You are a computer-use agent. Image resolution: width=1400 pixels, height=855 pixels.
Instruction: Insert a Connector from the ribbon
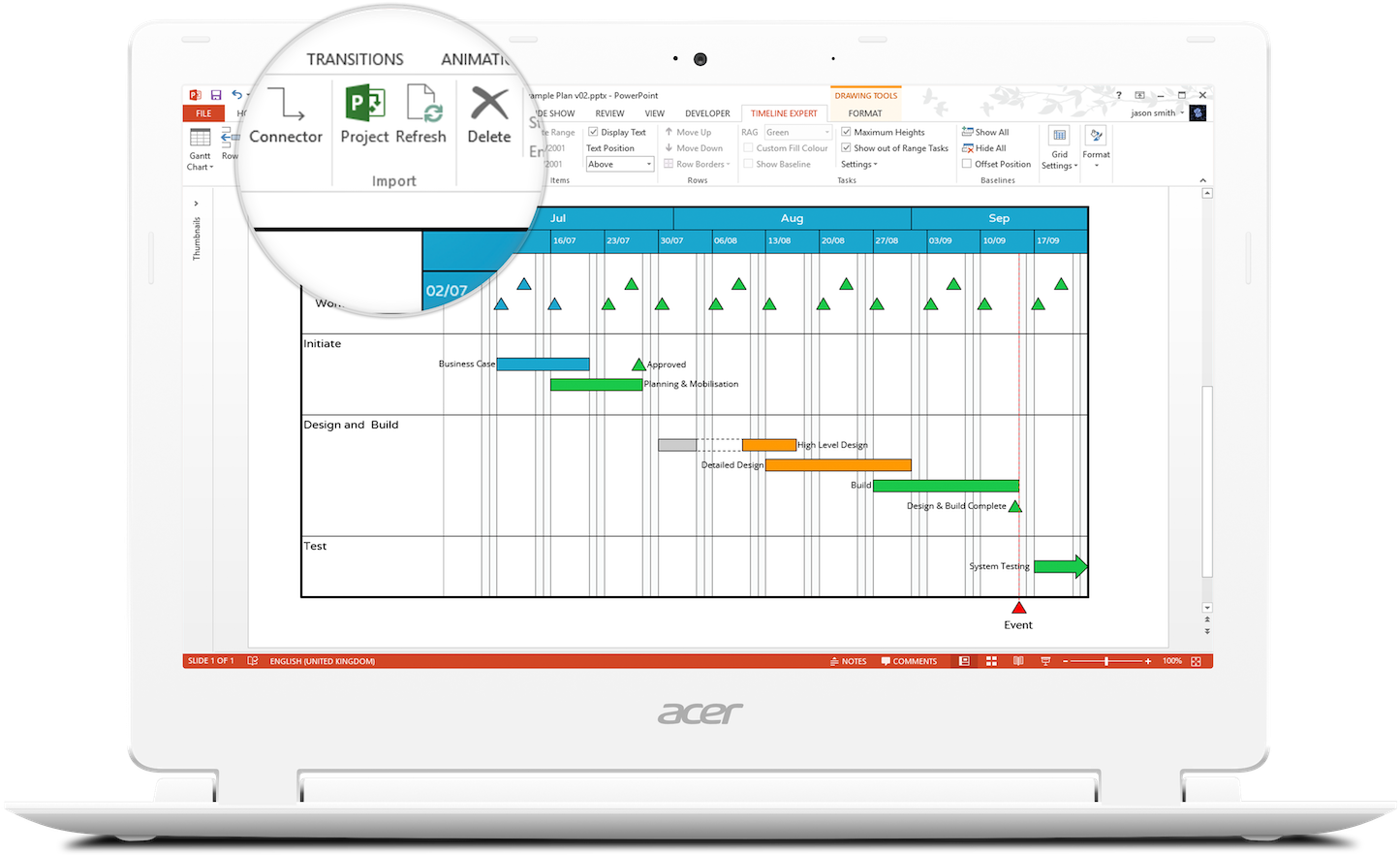tap(285, 107)
